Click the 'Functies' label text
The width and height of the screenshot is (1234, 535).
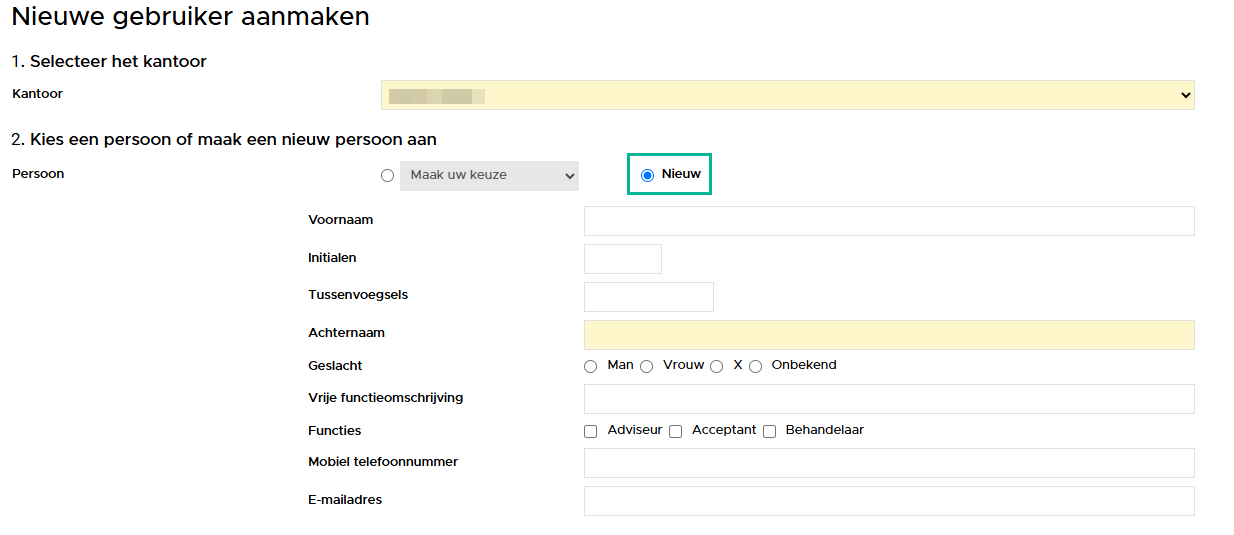(334, 431)
